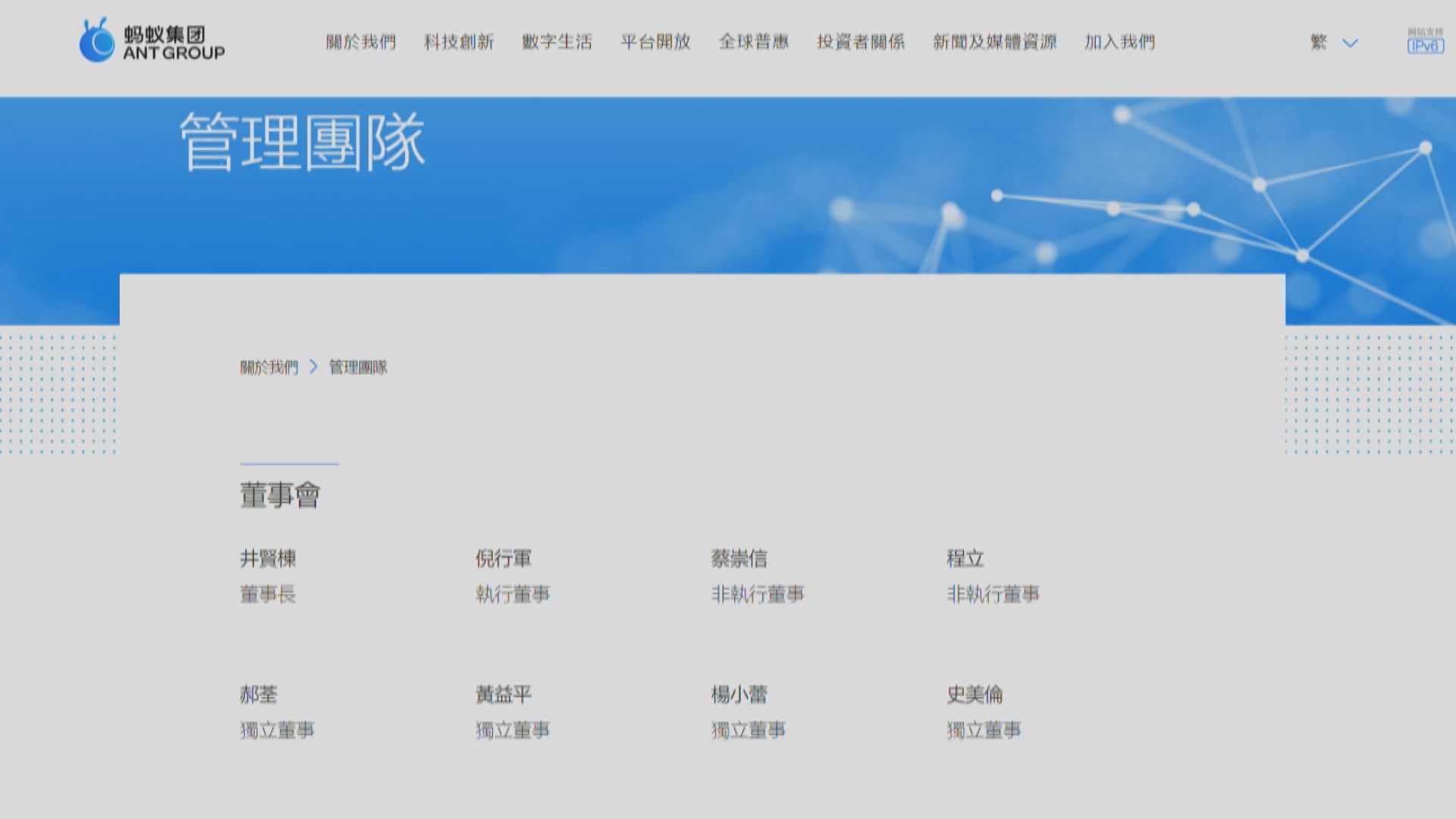The height and width of the screenshot is (819, 1456).
Task: Open the 科技創新 navigation menu
Action: pyautogui.click(x=459, y=42)
